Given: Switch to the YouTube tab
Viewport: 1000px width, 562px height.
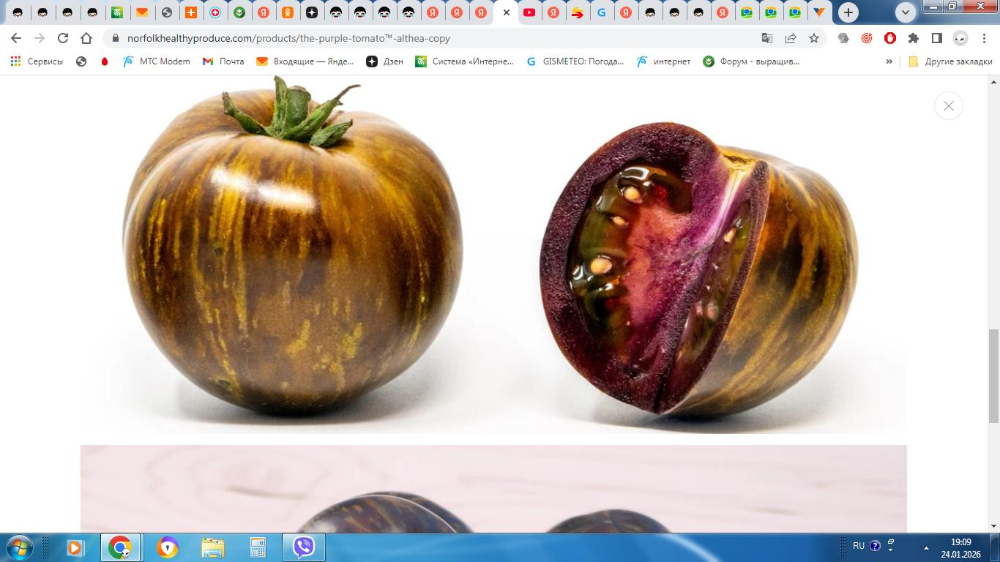Looking at the screenshot, I should pos(529,13).
